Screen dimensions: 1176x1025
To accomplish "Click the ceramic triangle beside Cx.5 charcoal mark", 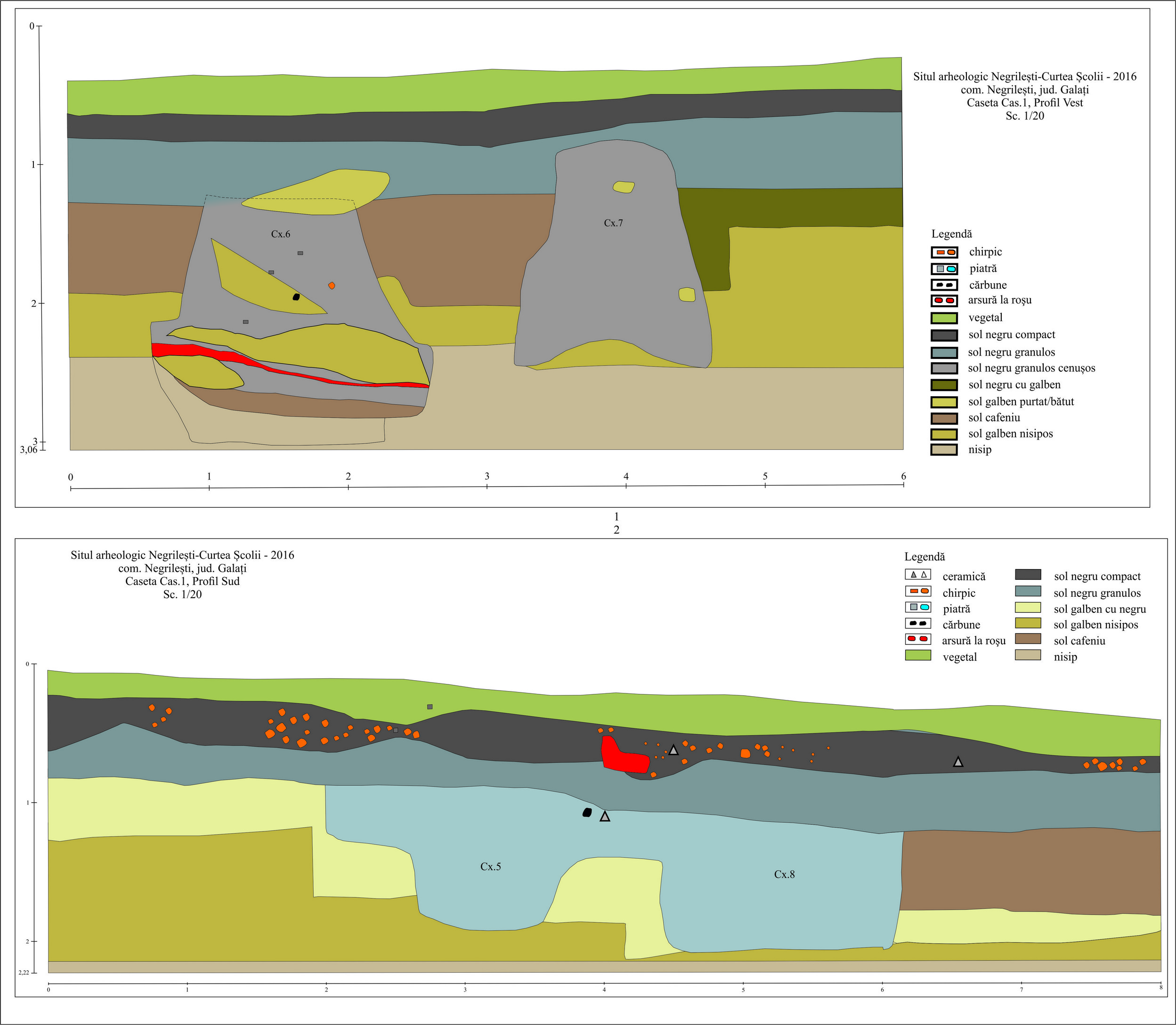I will pos(605,817).
